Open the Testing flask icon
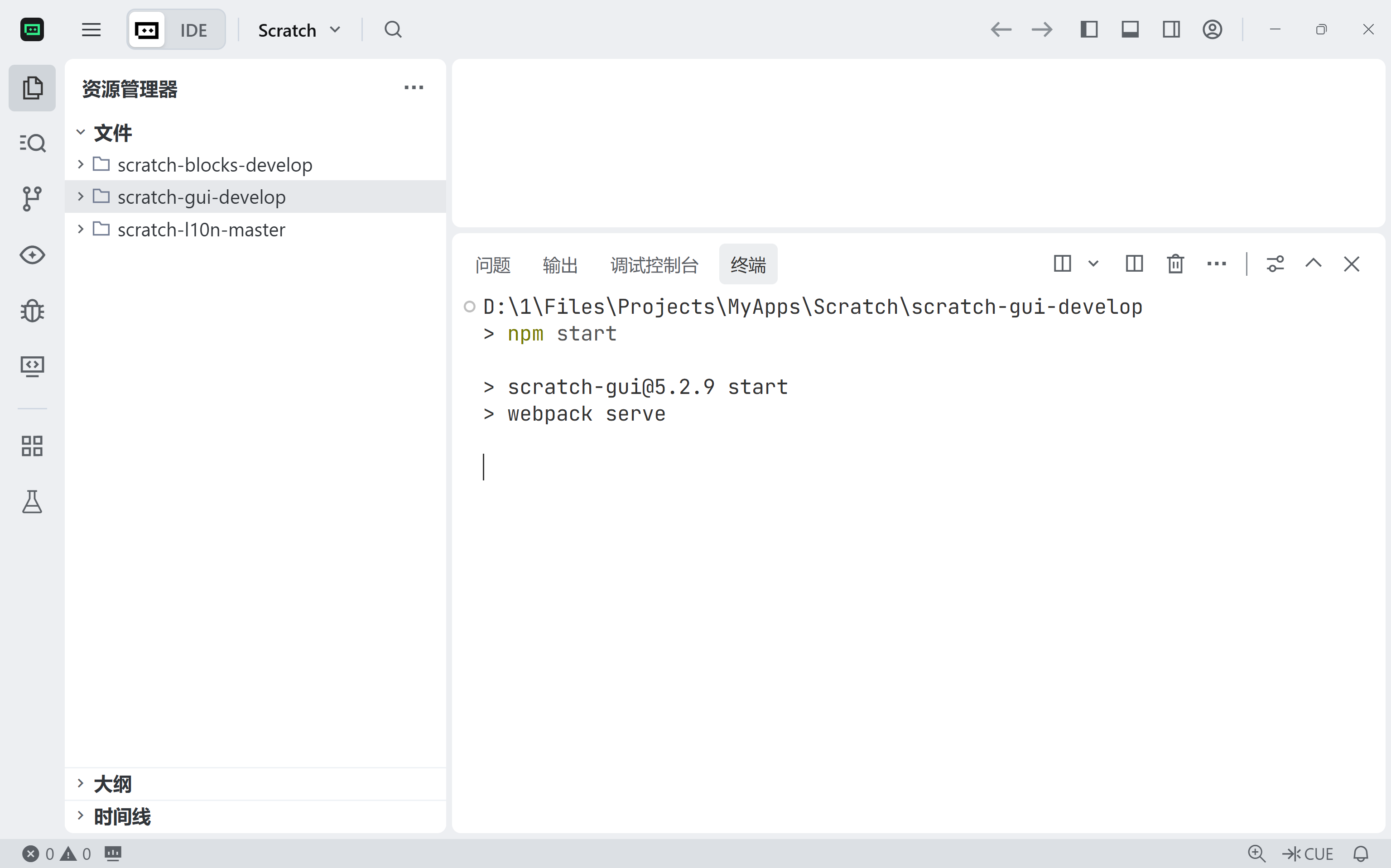 tap(32, 502)
